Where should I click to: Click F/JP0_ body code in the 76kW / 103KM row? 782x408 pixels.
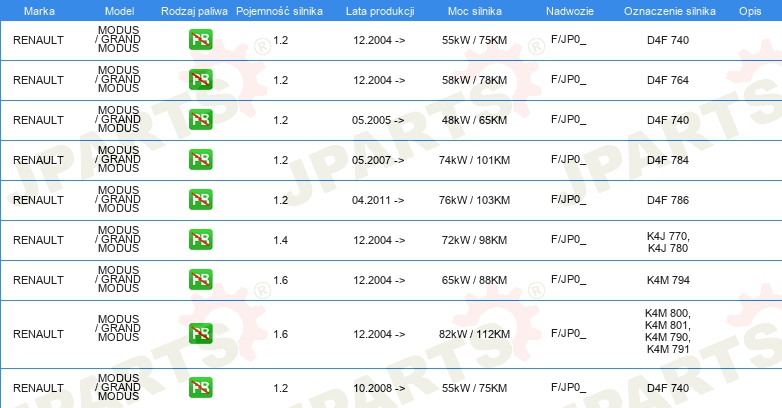[569, 200]
